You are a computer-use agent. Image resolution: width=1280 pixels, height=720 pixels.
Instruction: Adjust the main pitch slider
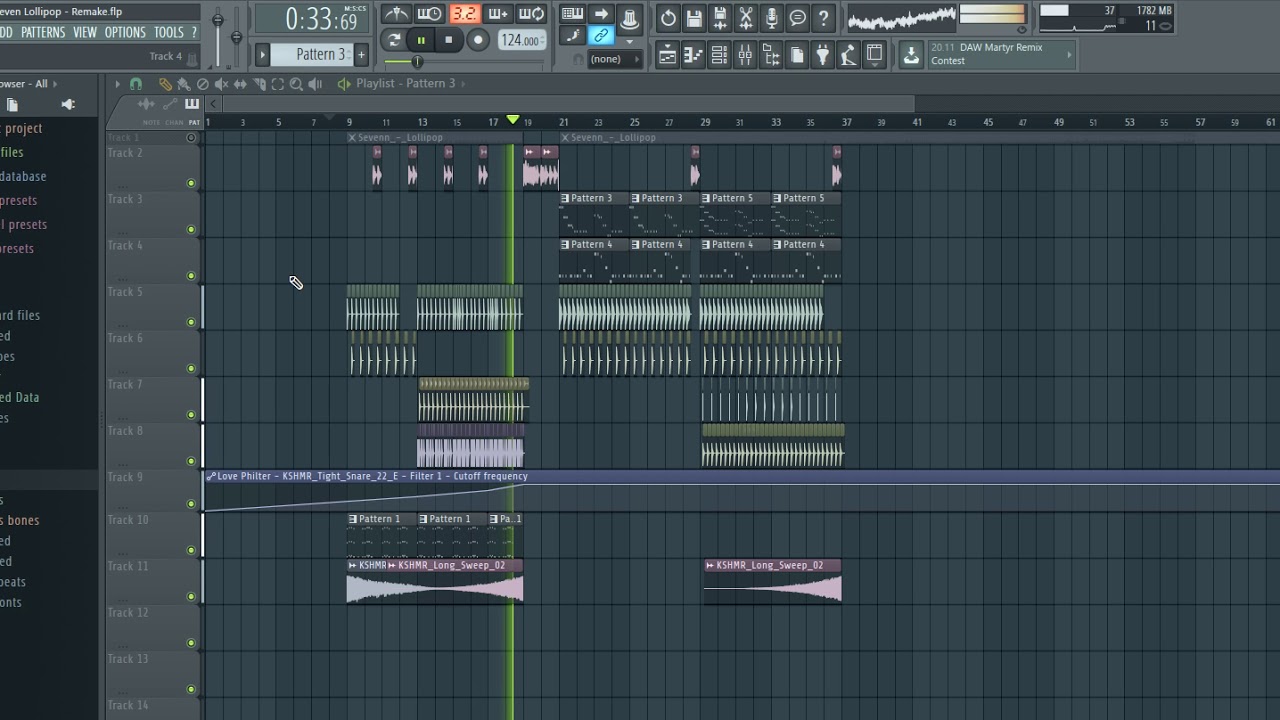236,36
